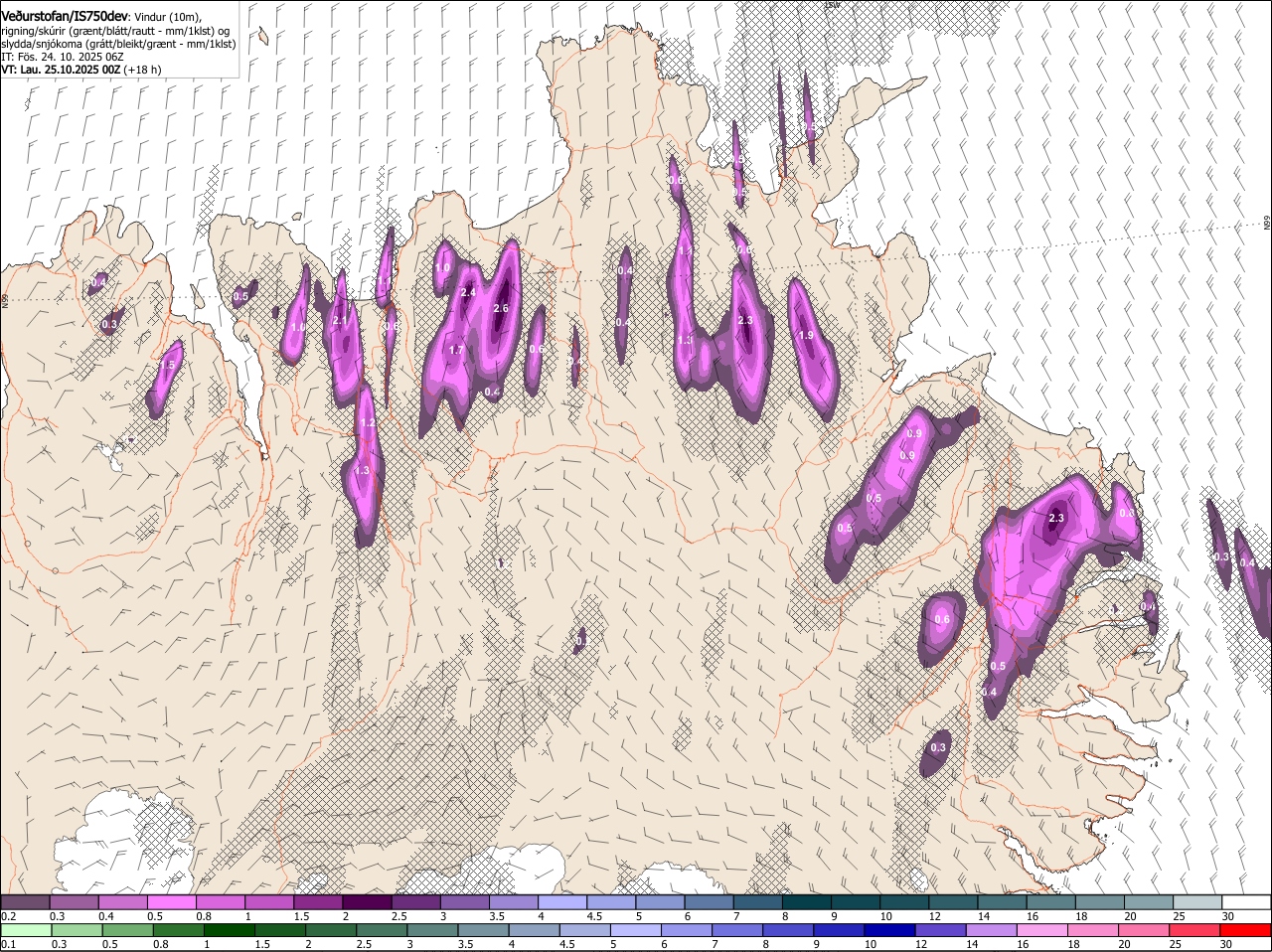Select the dark purple top swatch for 2–2.5

pyautogui.click(x=367, y=901)
